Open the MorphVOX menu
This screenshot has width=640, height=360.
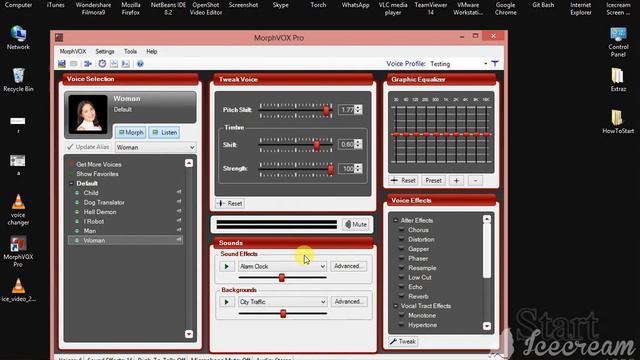point(73,51)
